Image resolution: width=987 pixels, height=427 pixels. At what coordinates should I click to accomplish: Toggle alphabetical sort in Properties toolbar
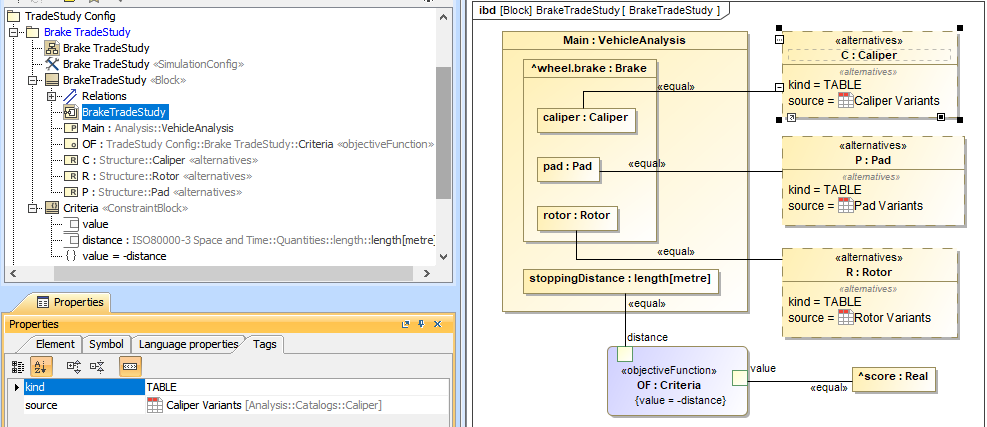coord(42,367)
